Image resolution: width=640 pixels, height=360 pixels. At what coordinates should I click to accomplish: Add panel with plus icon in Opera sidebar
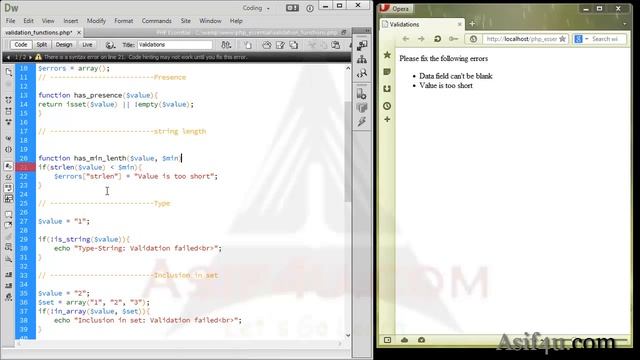pos(387,120)
